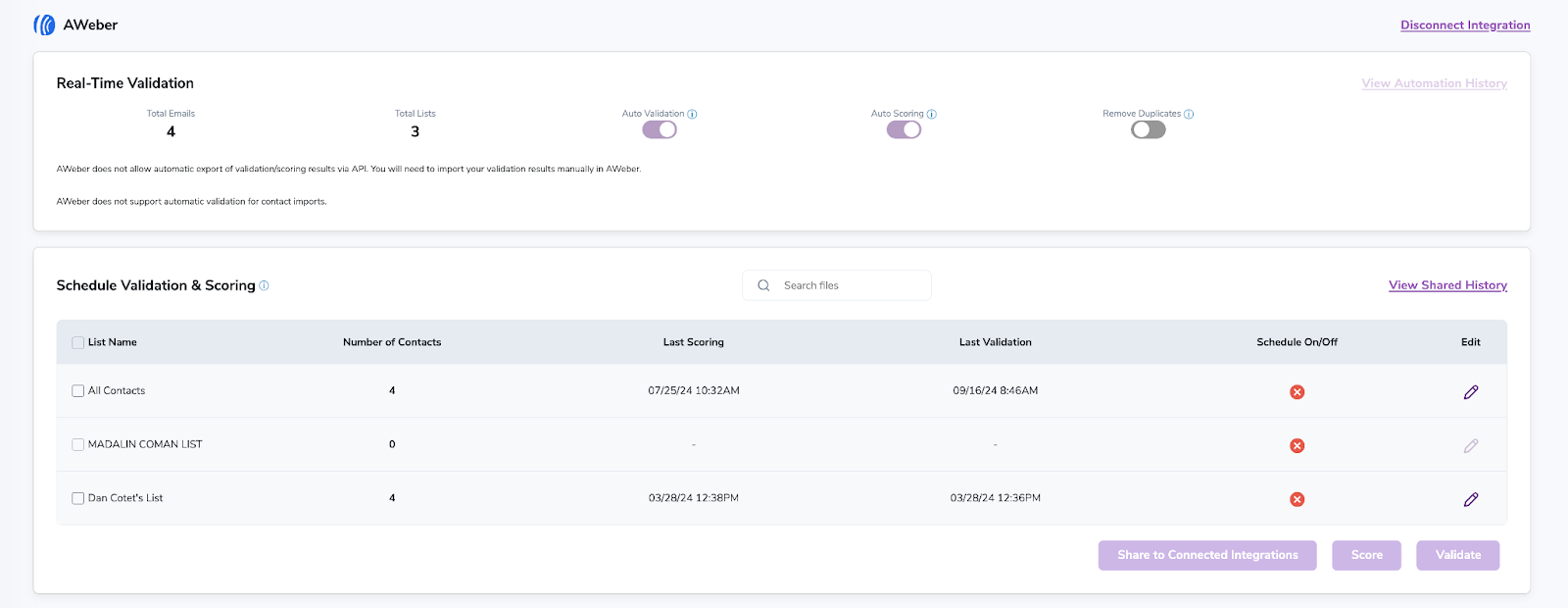
Task: Click the AWeber logo icon
Action: tap(44, 25)
